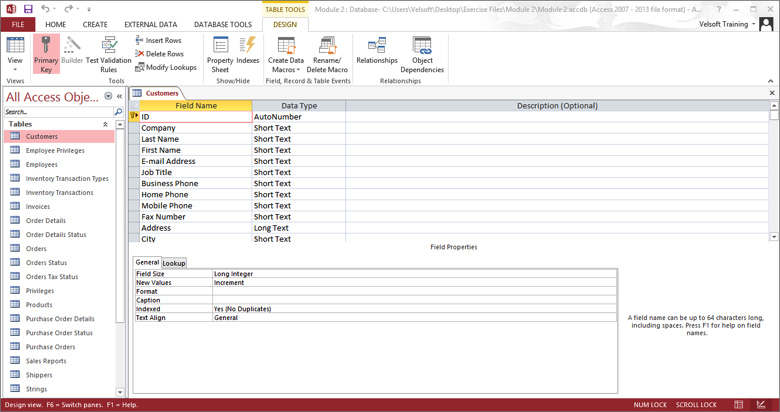Image resolution: width=780 pixels, height=412 pixels.
Task: Open the Builder tool
Action: [x=72, y=53]
